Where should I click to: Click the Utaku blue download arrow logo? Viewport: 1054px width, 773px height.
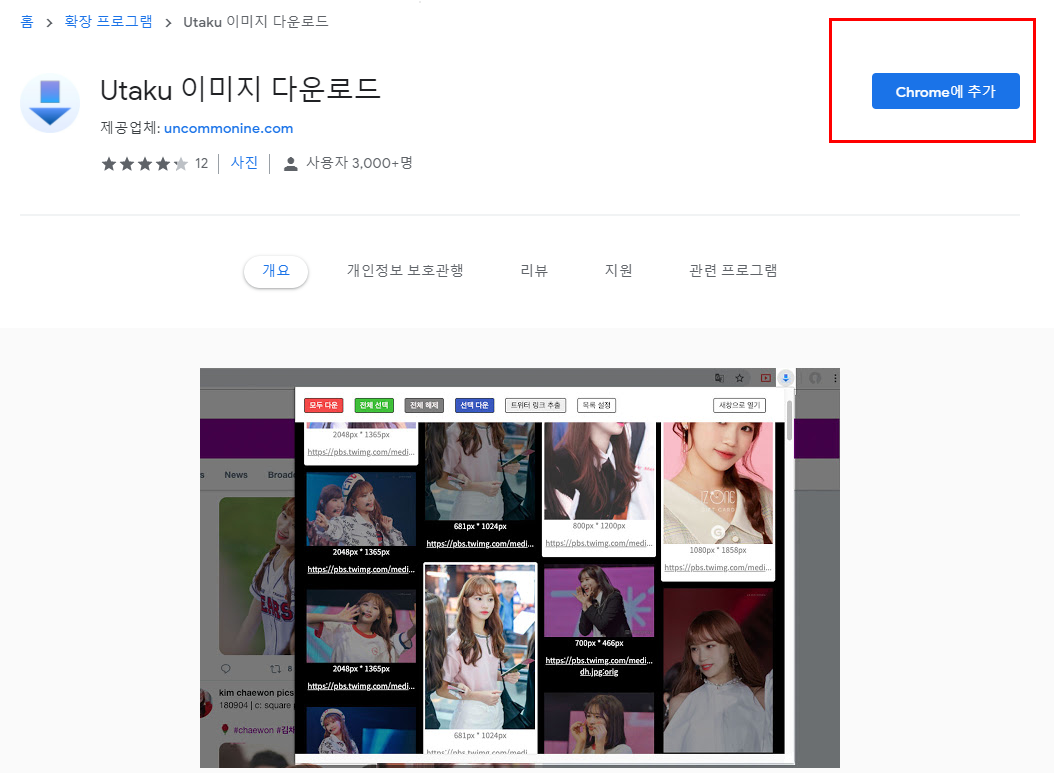(x=50, y=104)
